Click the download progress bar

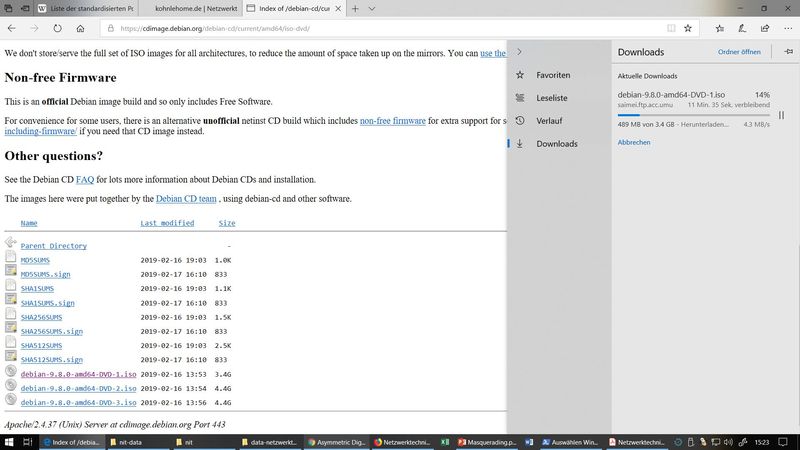tap(693, 115)
